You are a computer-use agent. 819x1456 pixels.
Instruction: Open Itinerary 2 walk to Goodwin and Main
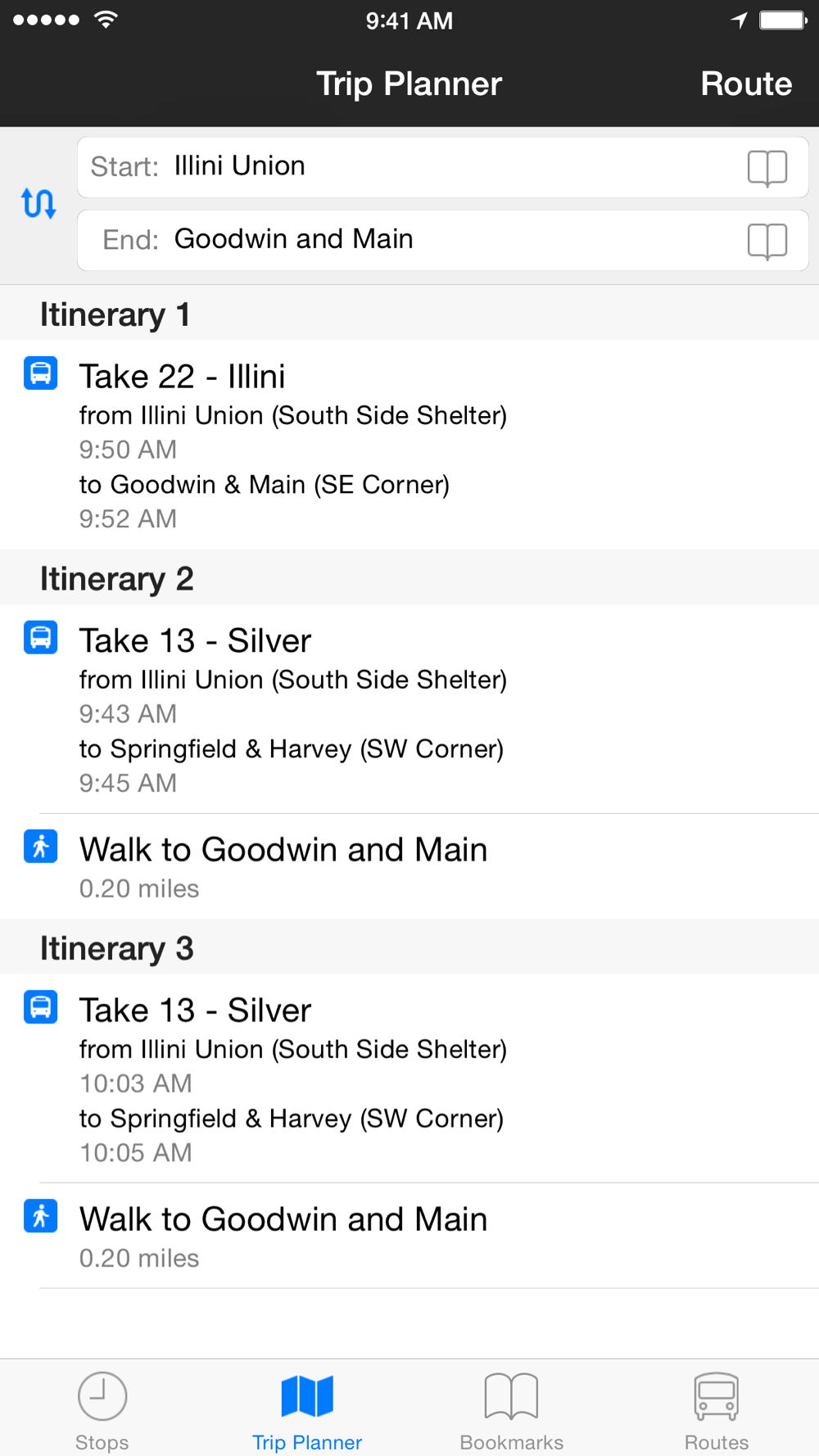coord(409,866)
